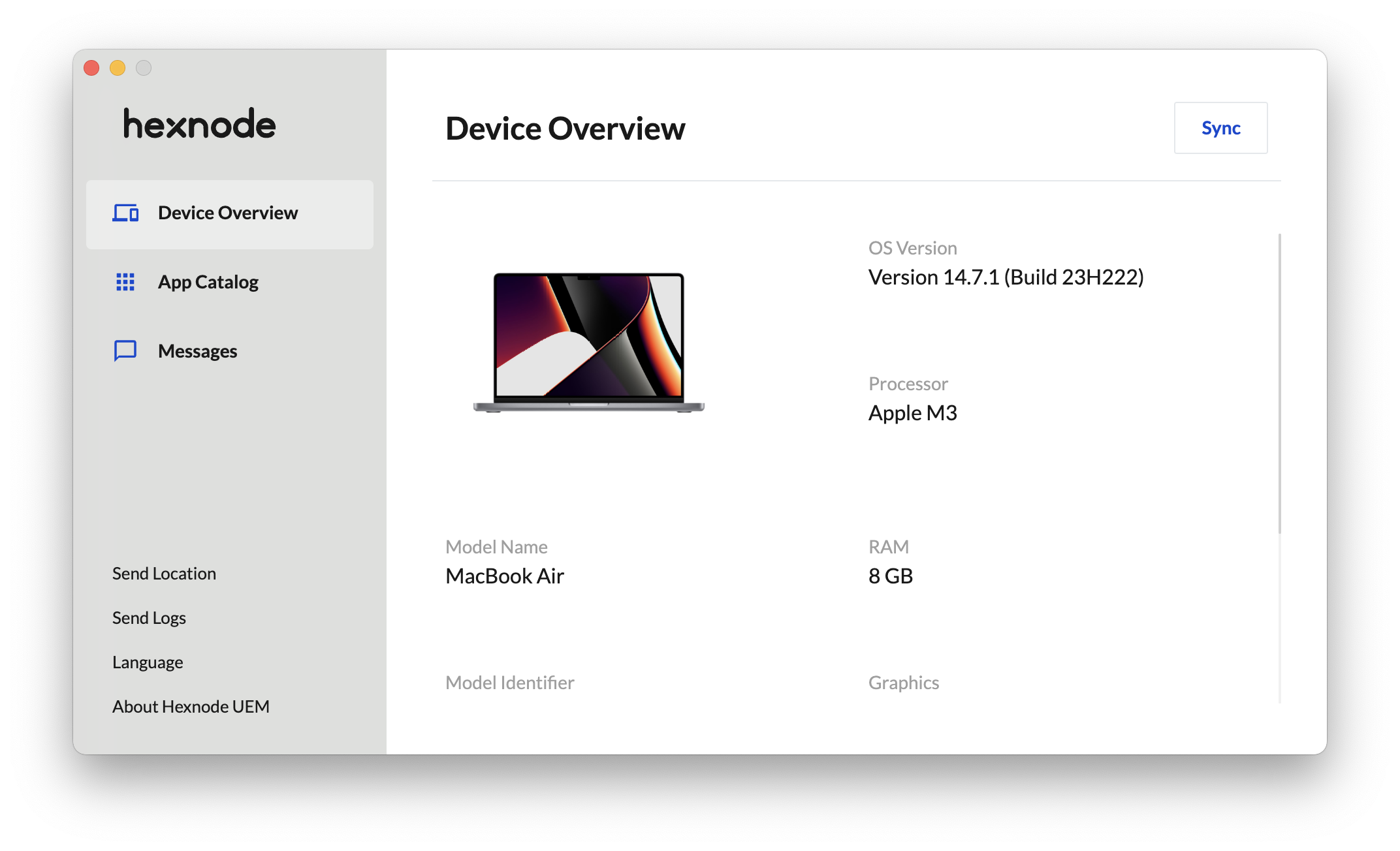Click the MacBook device image
Screen dimensions: 1400x851
pyautogui.click(x=589, y=343)
